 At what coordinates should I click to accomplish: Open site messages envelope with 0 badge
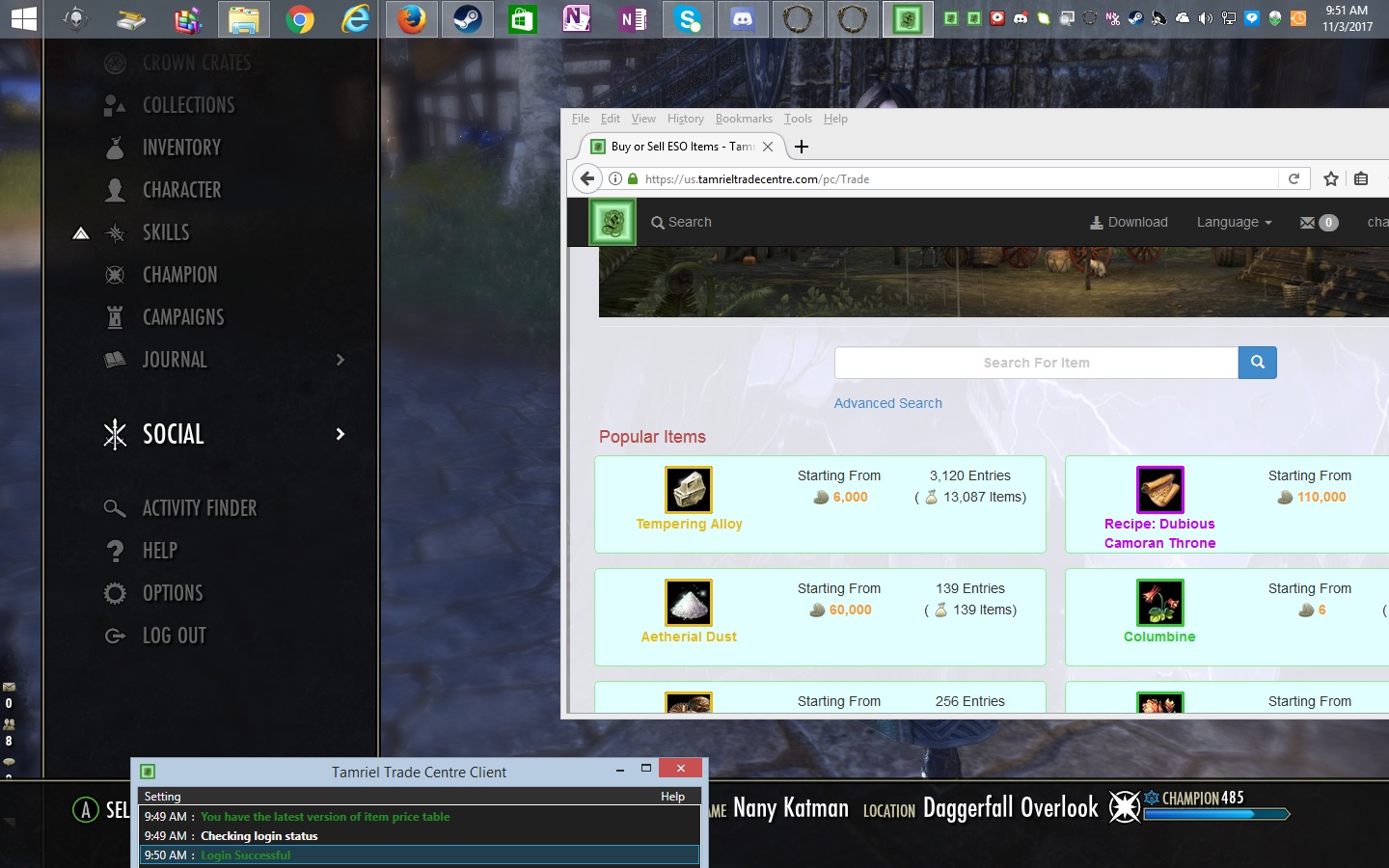click(x=1319, y=223)
